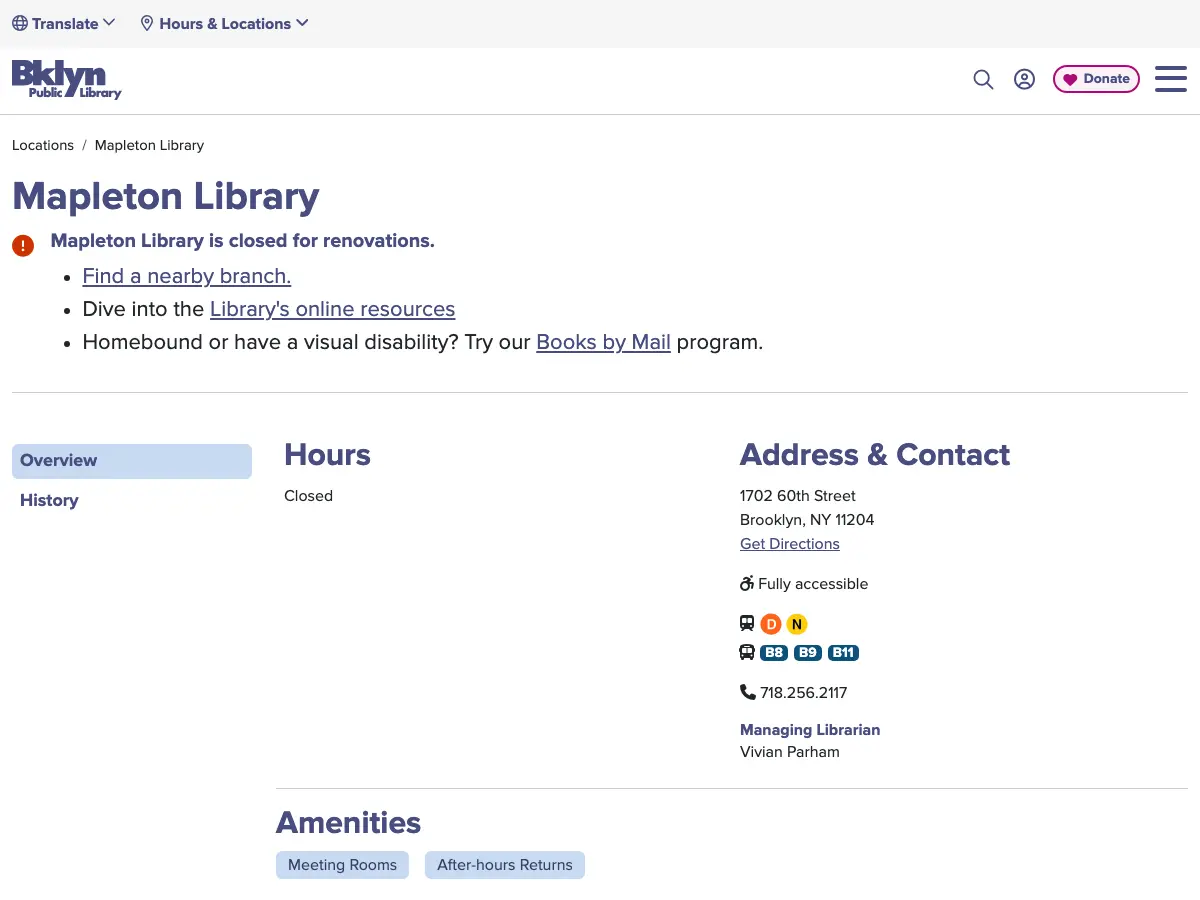The image size is (1200, 900).
Task: Open Library's online resources link
Action: (x=332, y=309)
